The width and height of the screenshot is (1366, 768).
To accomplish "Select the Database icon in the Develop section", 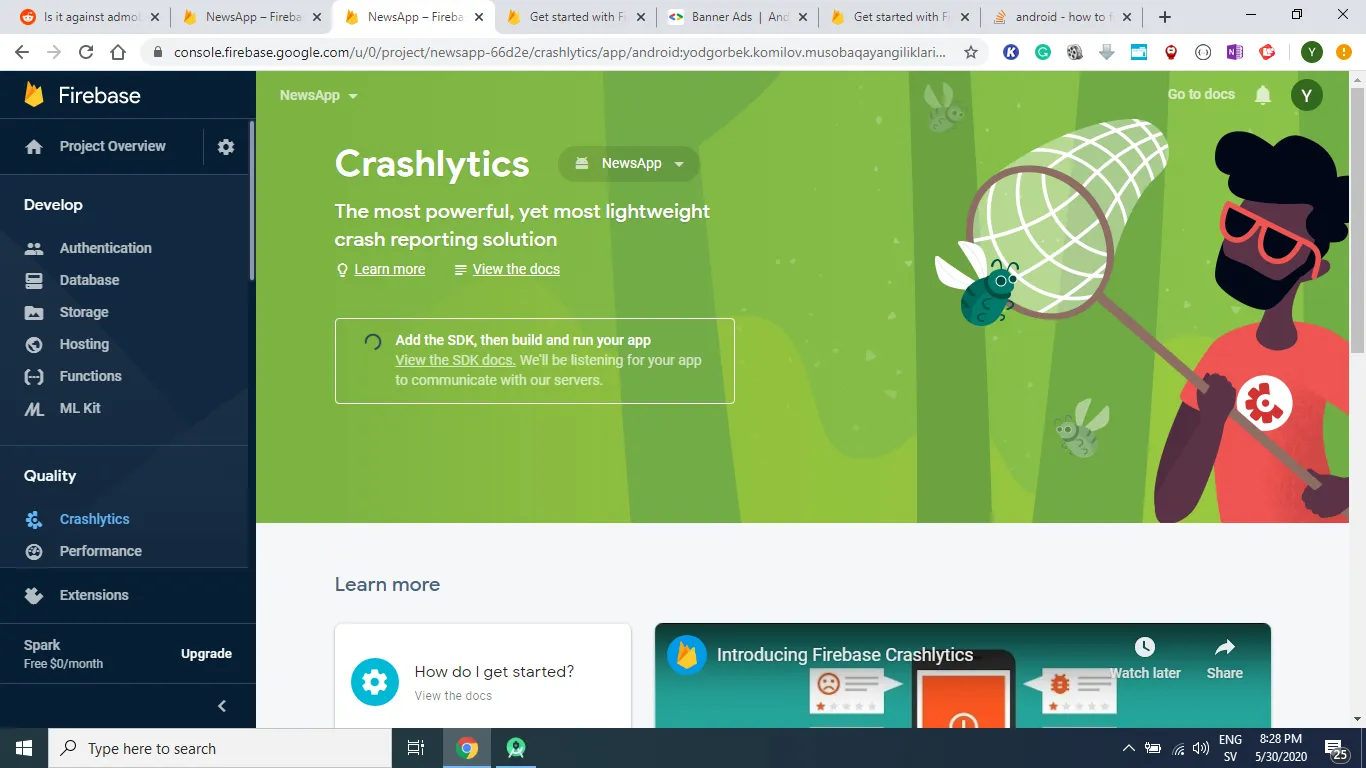I will point(34,280).
